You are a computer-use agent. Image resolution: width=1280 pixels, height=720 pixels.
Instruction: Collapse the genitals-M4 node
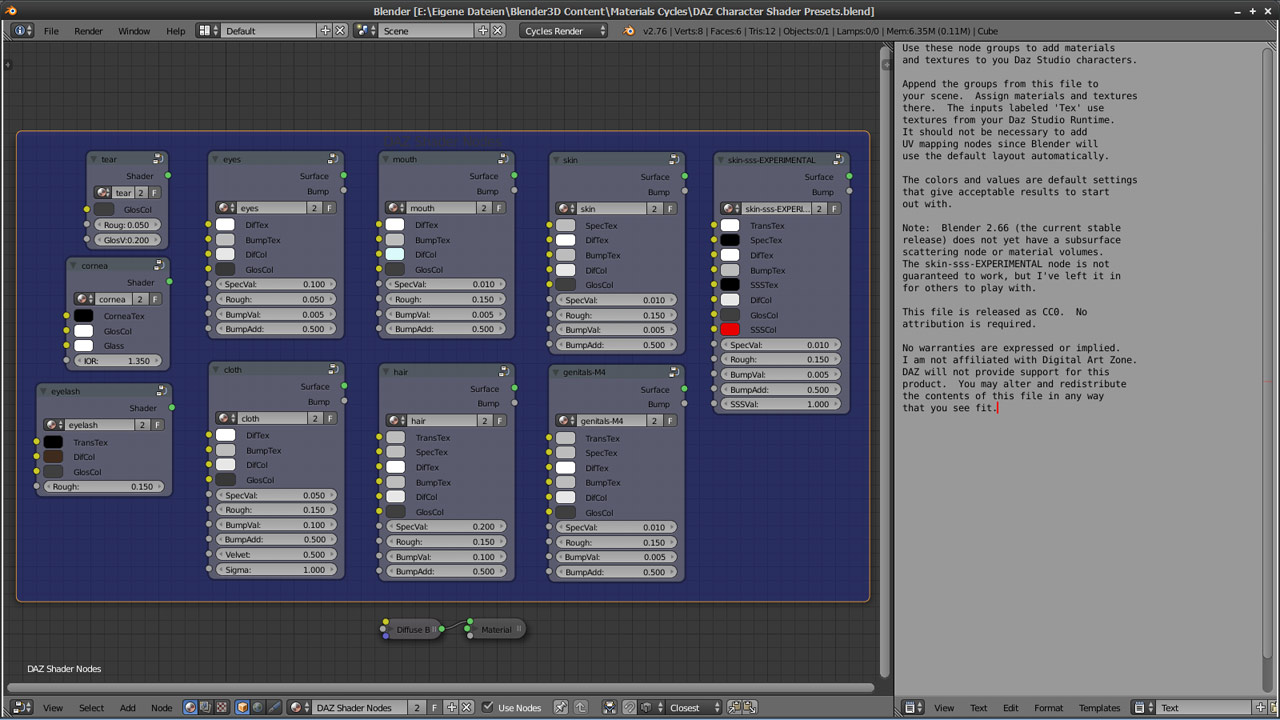coord(556,372)
